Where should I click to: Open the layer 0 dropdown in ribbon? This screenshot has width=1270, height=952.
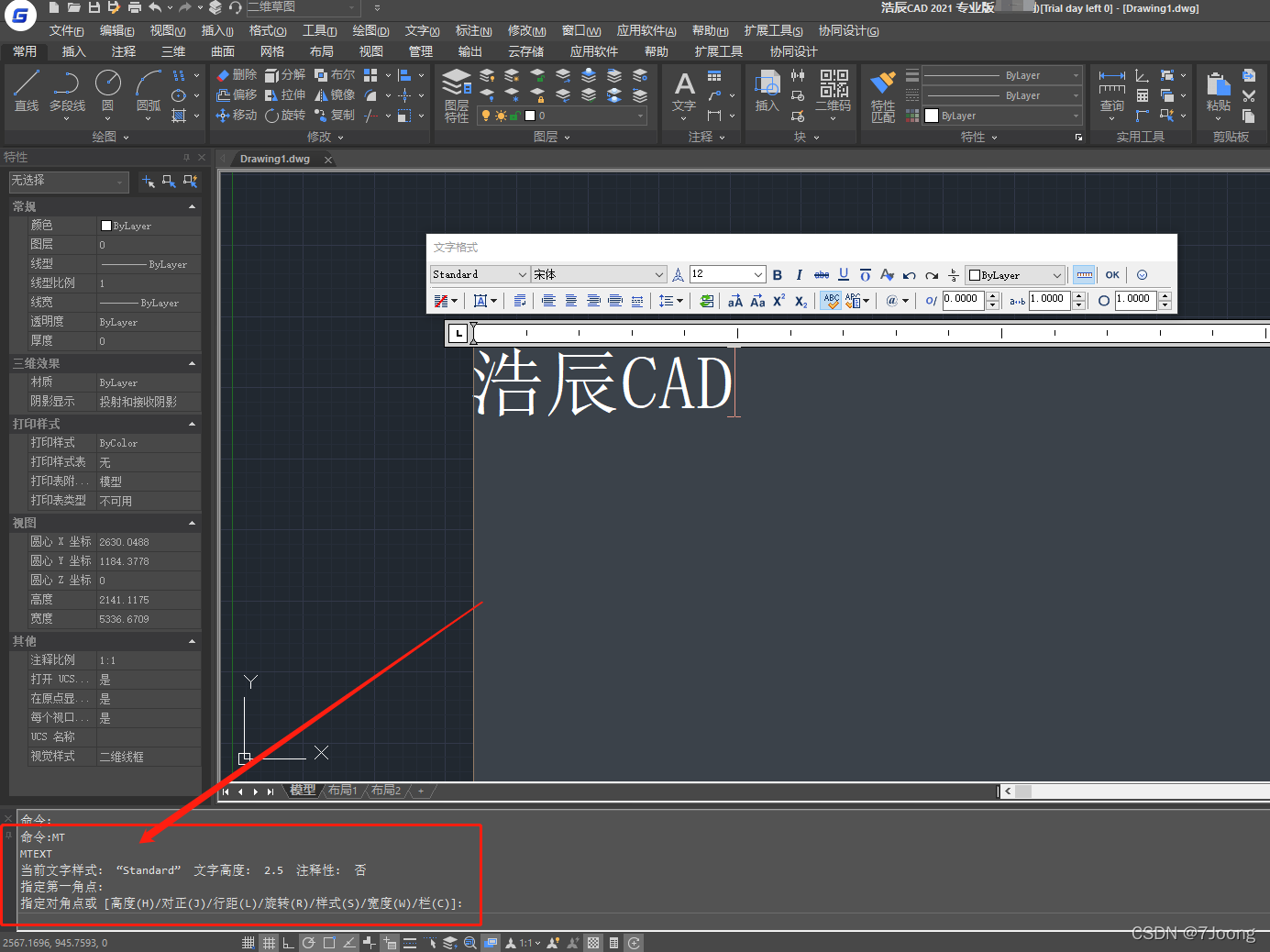[640, 116]
